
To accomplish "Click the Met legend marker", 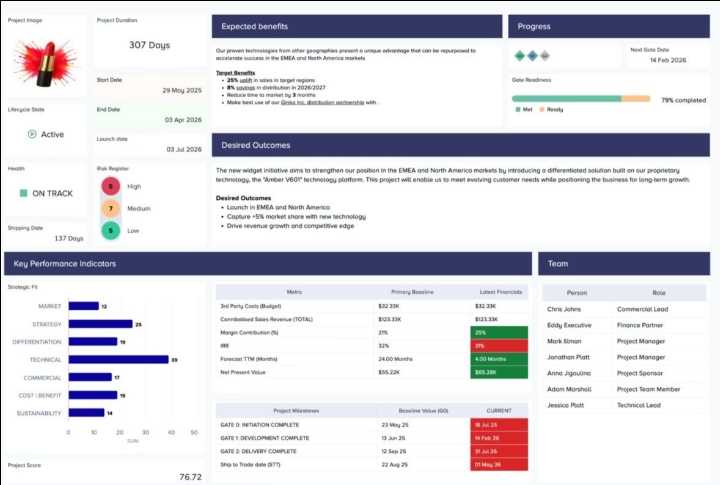I will [518, 109].
